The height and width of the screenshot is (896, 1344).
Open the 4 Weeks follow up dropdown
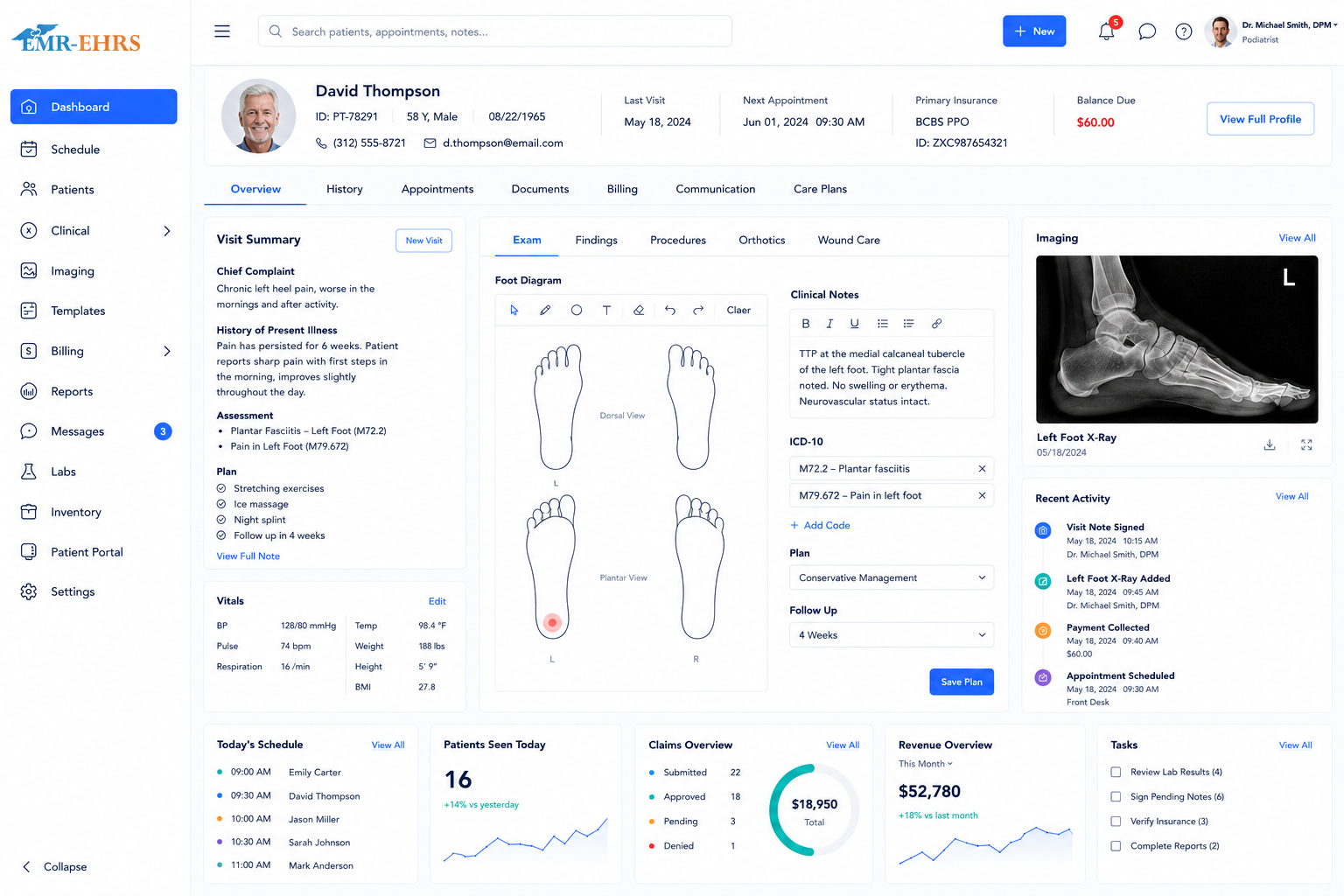pos(892,635)
